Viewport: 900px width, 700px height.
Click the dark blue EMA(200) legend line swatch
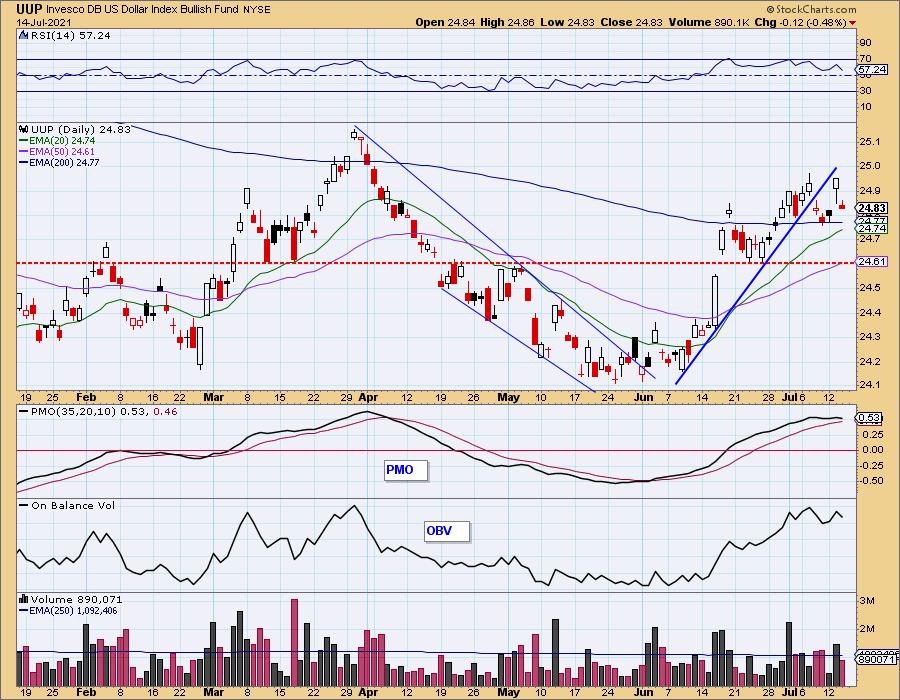click(x=24, y=163)
